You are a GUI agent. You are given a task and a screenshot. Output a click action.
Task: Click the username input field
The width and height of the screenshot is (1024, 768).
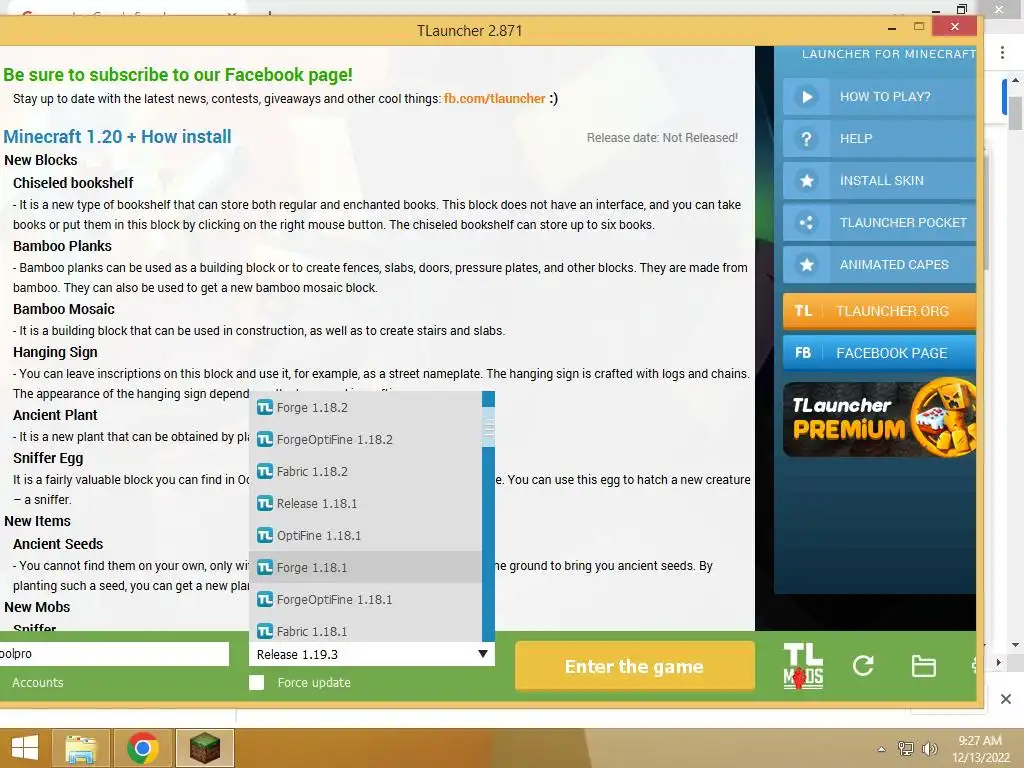(x=114, y=654)
